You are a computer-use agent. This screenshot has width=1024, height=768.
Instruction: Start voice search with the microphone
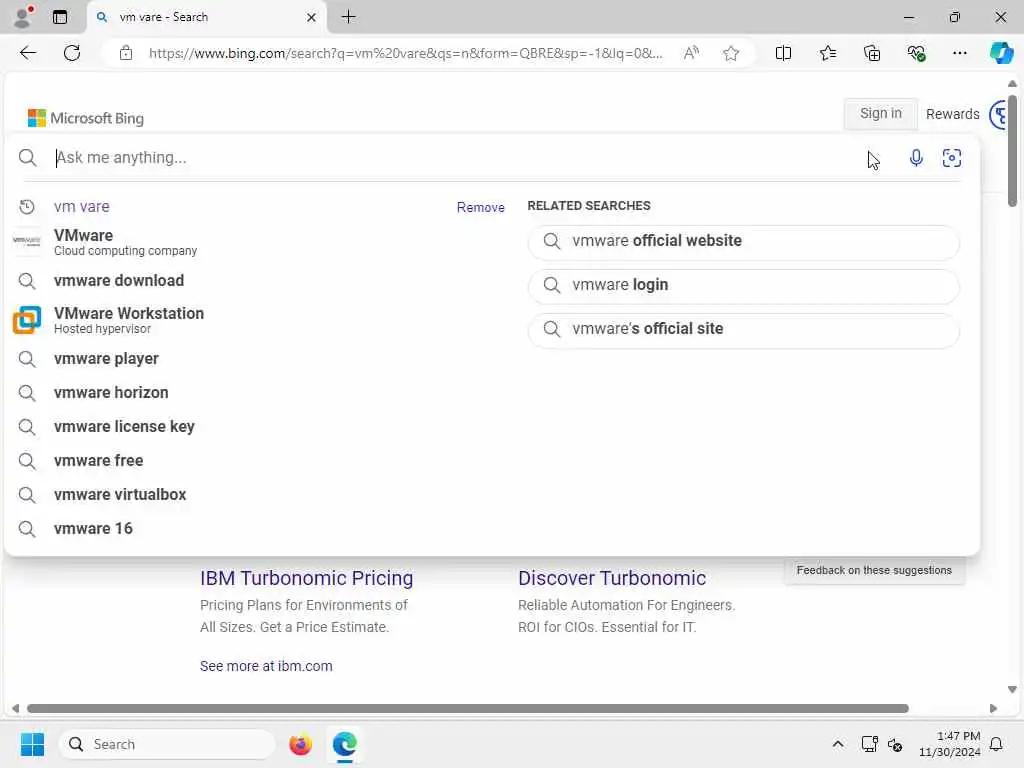click(916, 157)
